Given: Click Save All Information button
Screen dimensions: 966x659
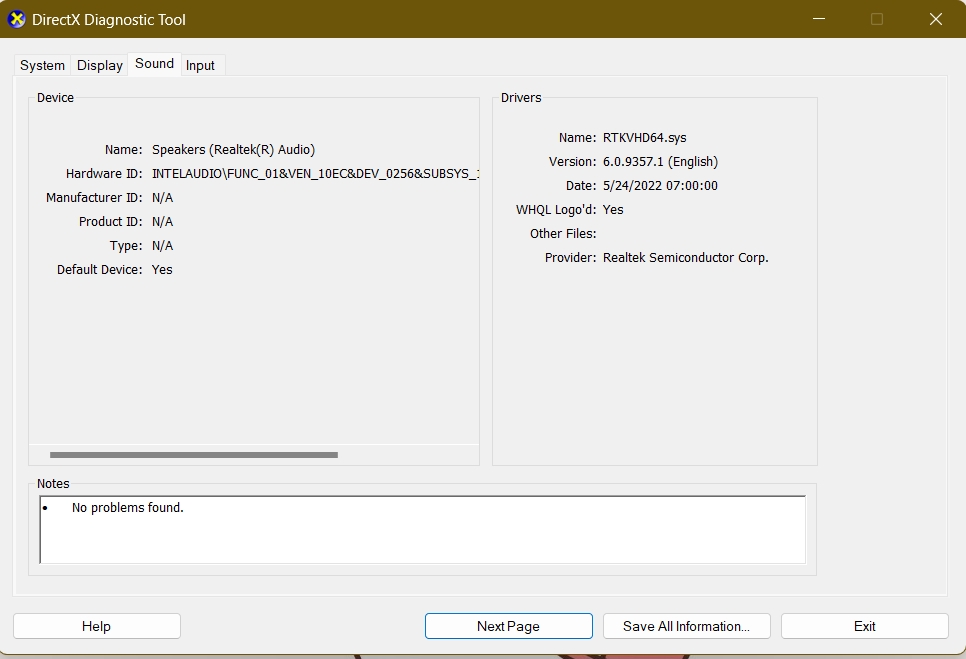Looking at the screenshot, I should coord(686,626).
